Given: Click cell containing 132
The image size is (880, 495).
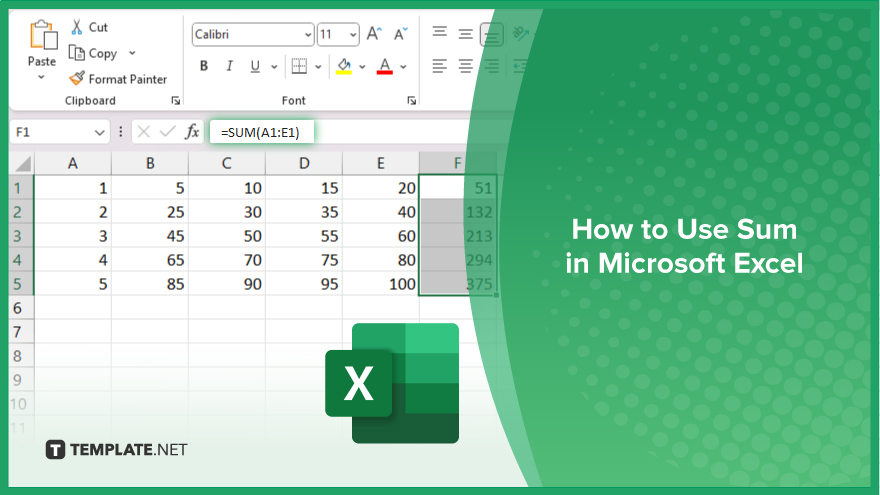Looking at the screenshot, I should coord(457,212).
